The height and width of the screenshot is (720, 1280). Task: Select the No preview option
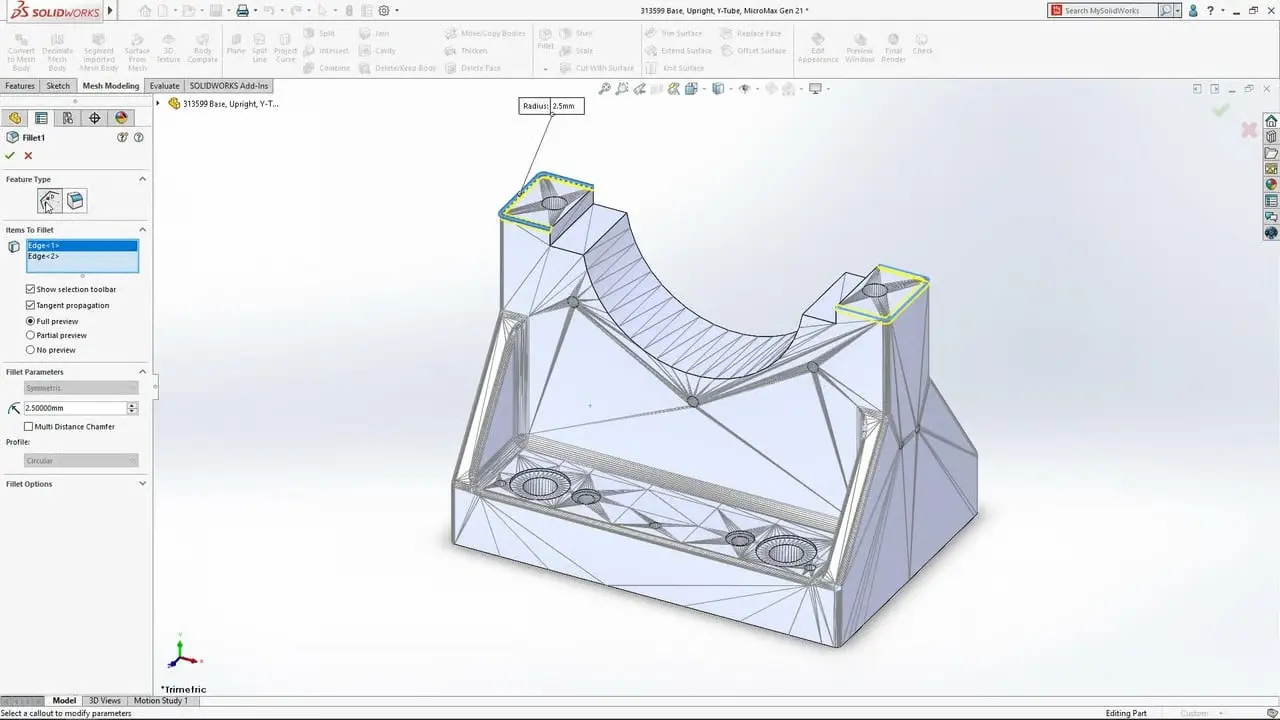30,350
